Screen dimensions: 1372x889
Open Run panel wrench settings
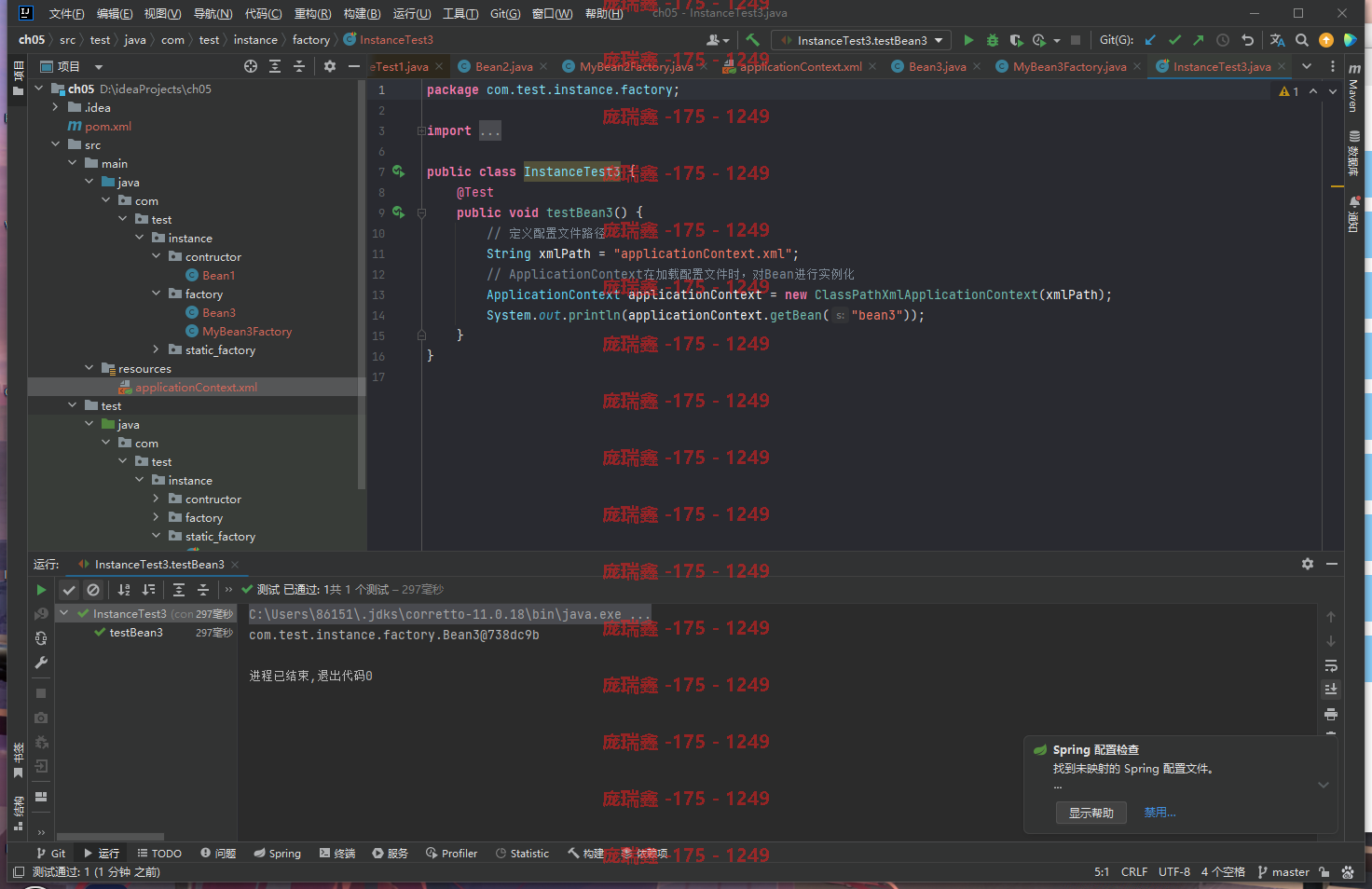click(x=41, y=663)
